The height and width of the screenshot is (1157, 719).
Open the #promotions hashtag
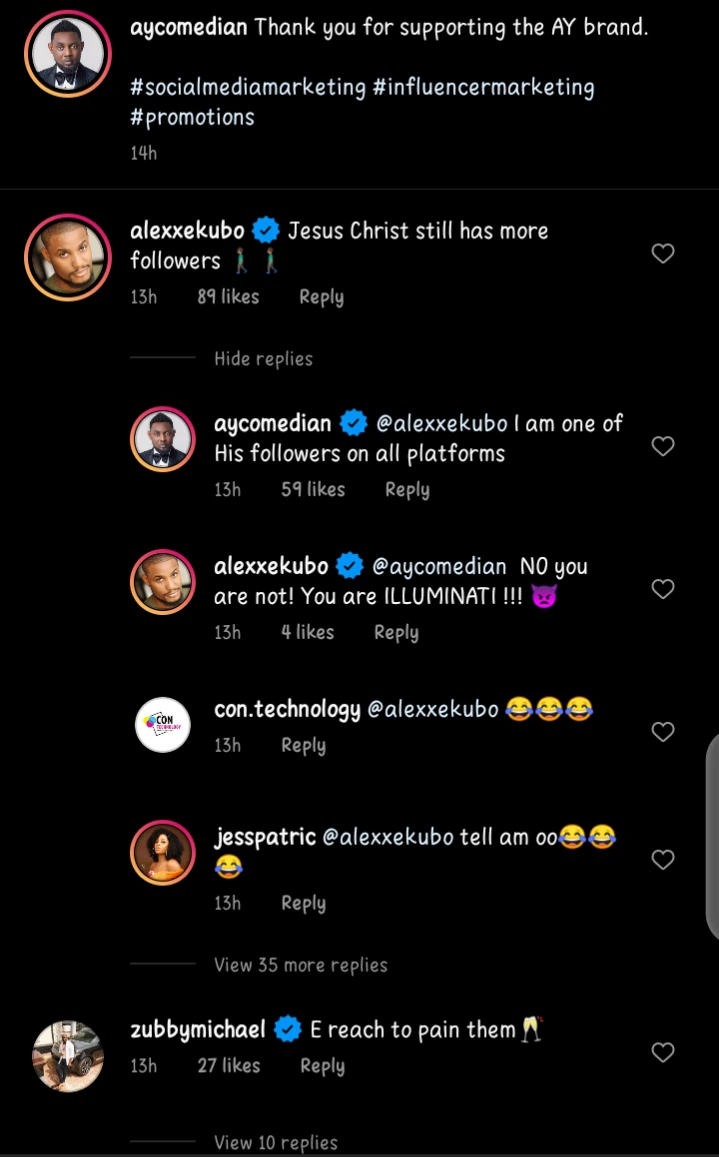(192, 117)
